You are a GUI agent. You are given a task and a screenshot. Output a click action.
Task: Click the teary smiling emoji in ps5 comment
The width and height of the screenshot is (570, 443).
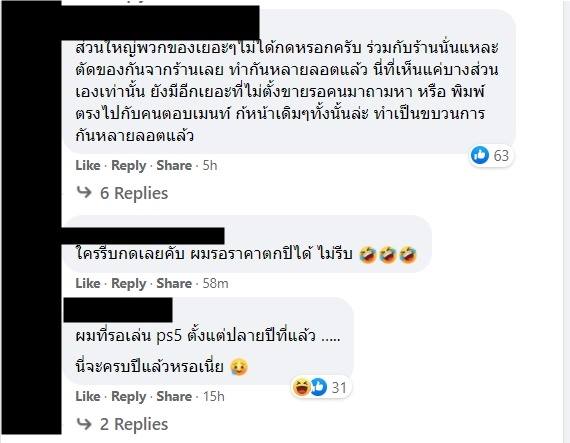tap(239, 366)
